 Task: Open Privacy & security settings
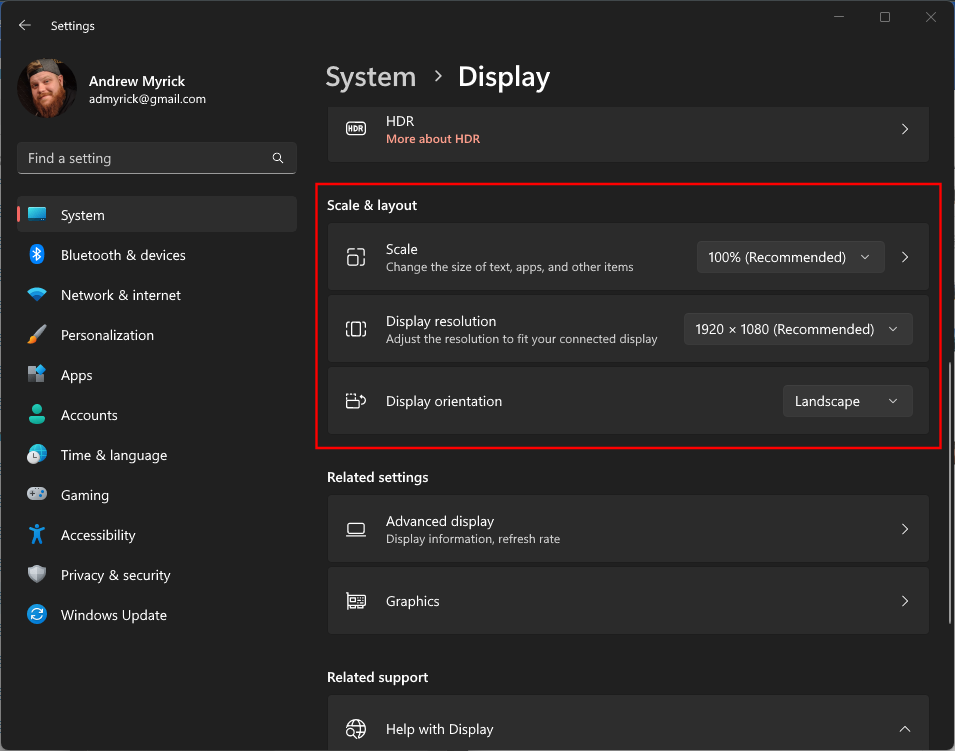pos(115,575)
